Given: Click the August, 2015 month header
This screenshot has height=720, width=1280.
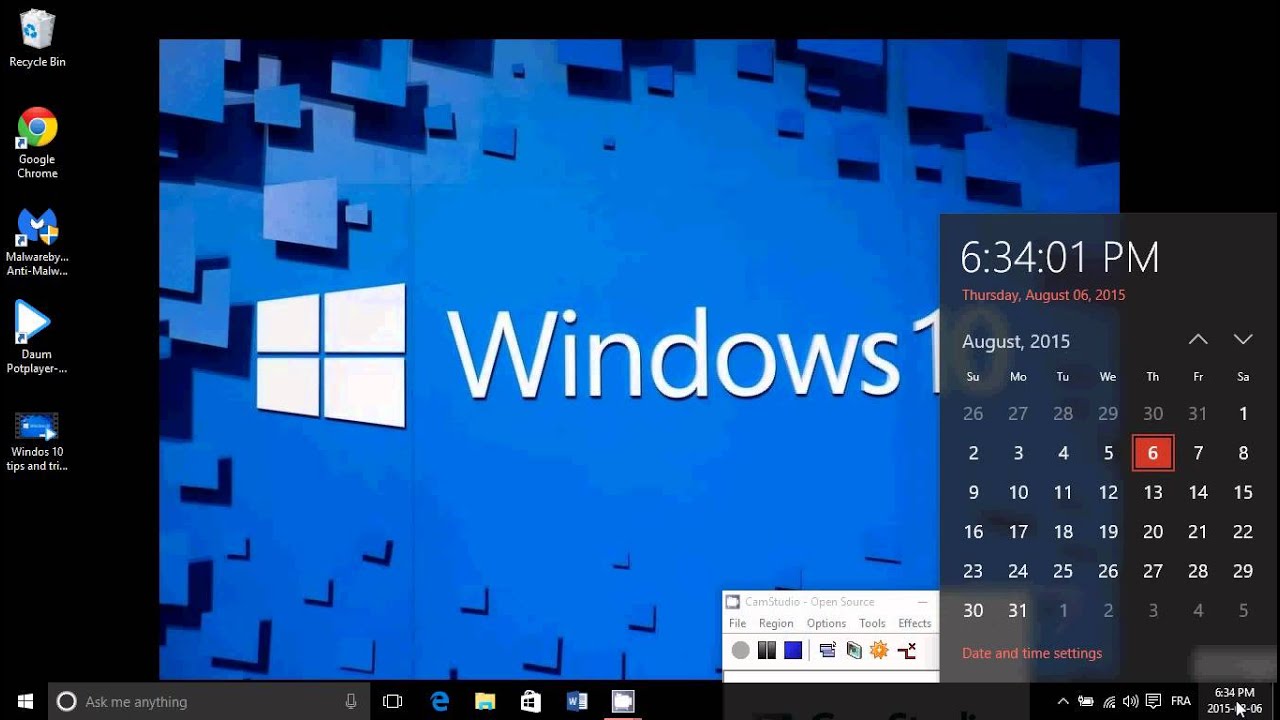Looking at the screenshot, I should pos(1016,341).
